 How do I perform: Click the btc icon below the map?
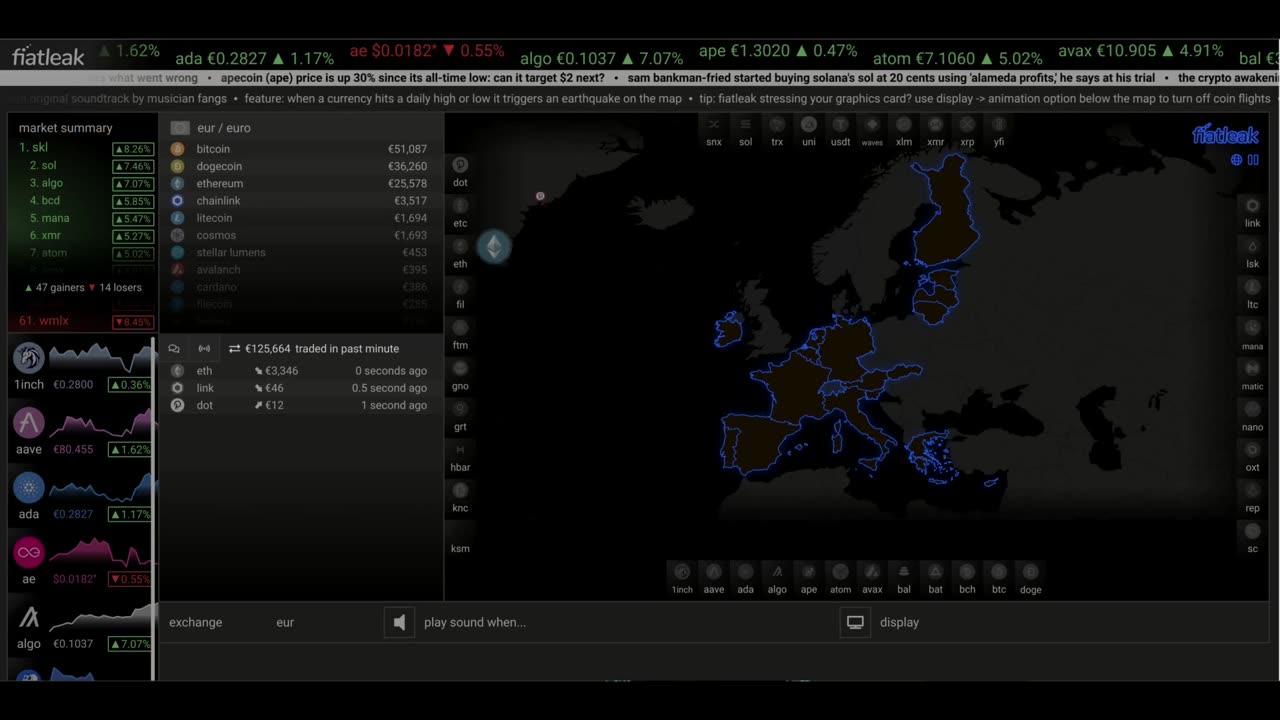(x=998, y=572)
